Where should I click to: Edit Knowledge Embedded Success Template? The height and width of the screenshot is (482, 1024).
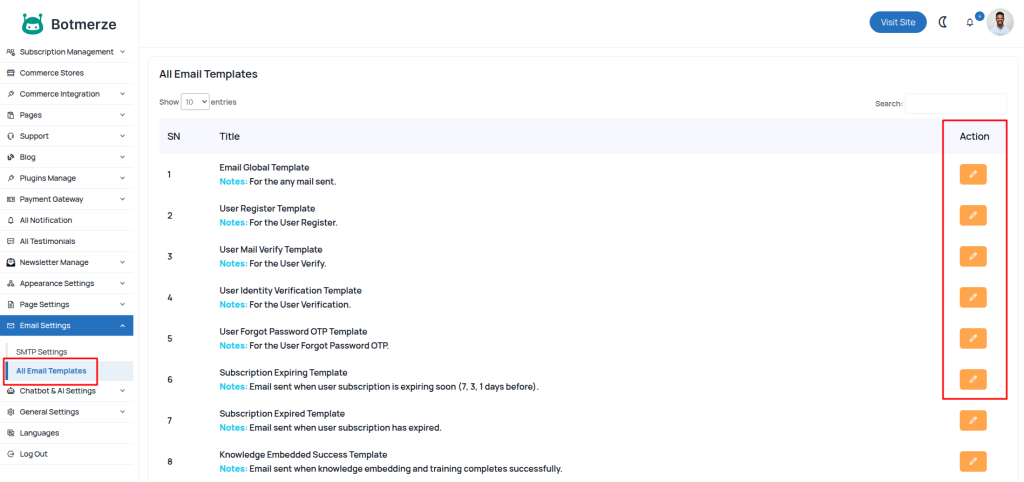click(x=972, y=461)
